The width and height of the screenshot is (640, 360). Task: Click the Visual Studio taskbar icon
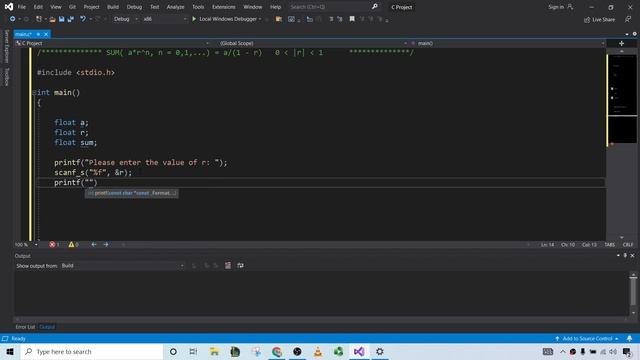click(359, 351)
